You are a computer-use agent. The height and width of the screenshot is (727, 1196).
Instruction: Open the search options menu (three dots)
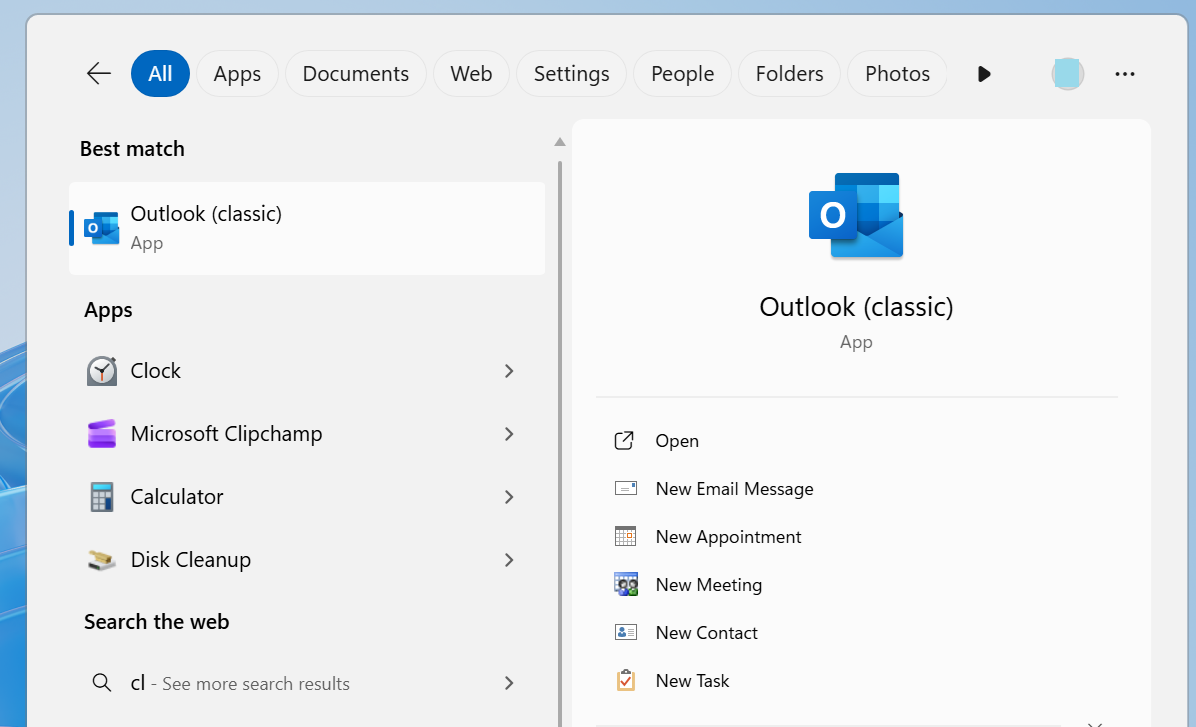(x=1125, y=73)
